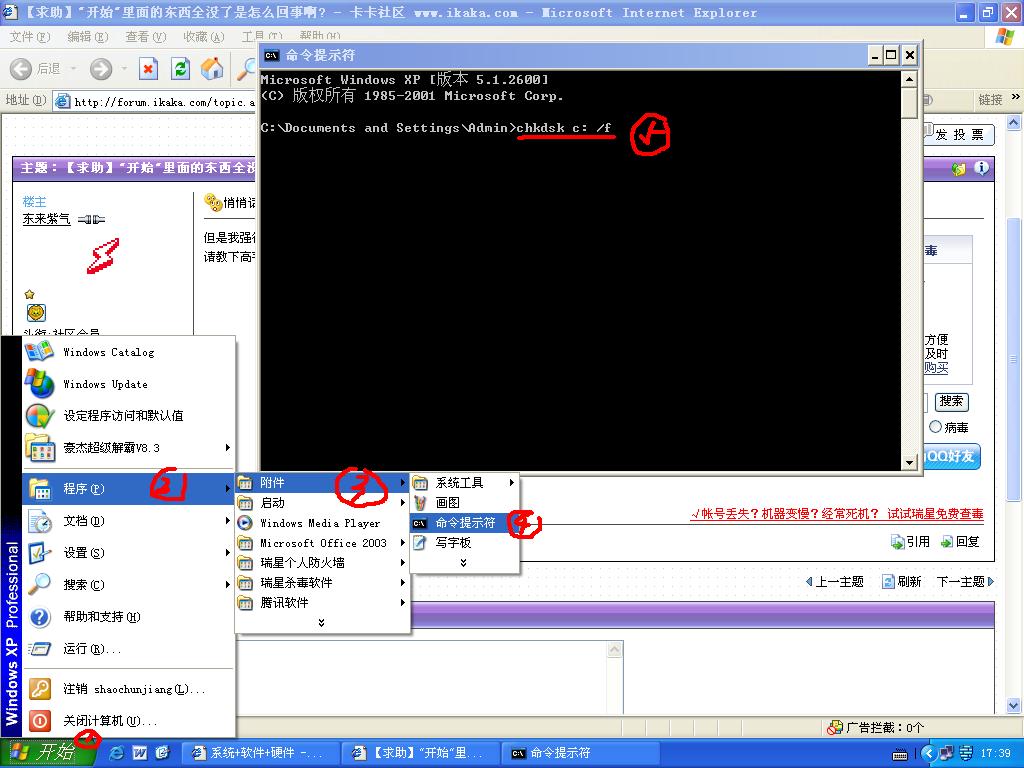1024x768 pixels.
Task: Expand the IE 链接 toolbar chevron
Action: point(1016,97)
